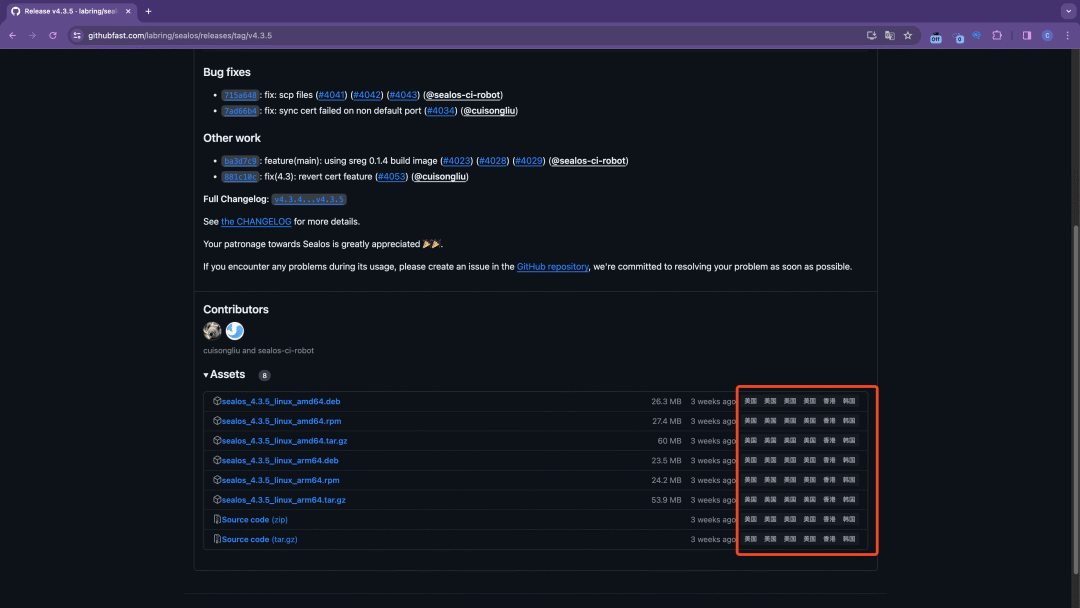Viewport: 1080px width, 608px height.
Task: Click the install app icon in address bar
Action: point(871,35)
